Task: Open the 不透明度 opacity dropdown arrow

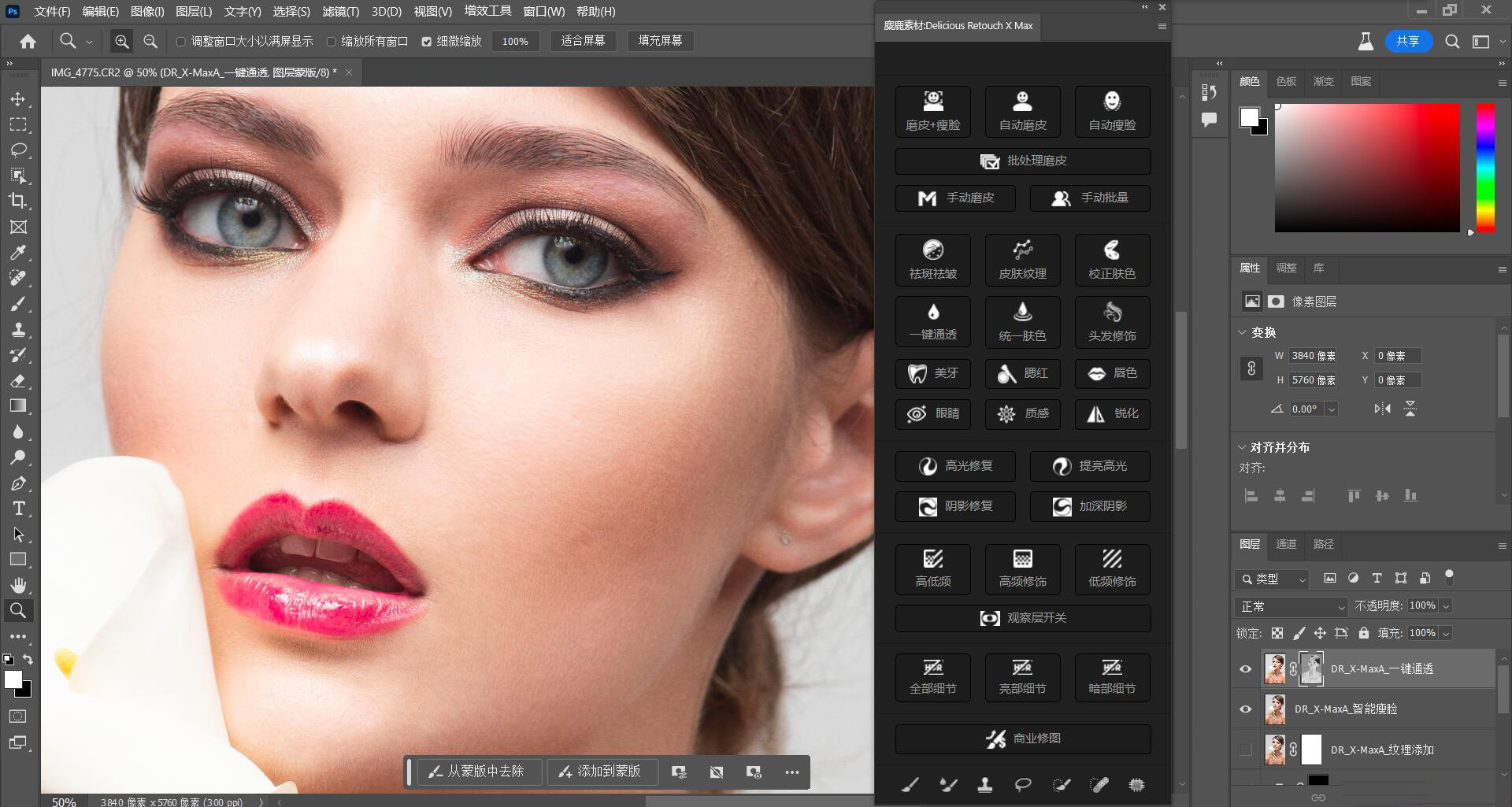Action: pos(1446,606)
